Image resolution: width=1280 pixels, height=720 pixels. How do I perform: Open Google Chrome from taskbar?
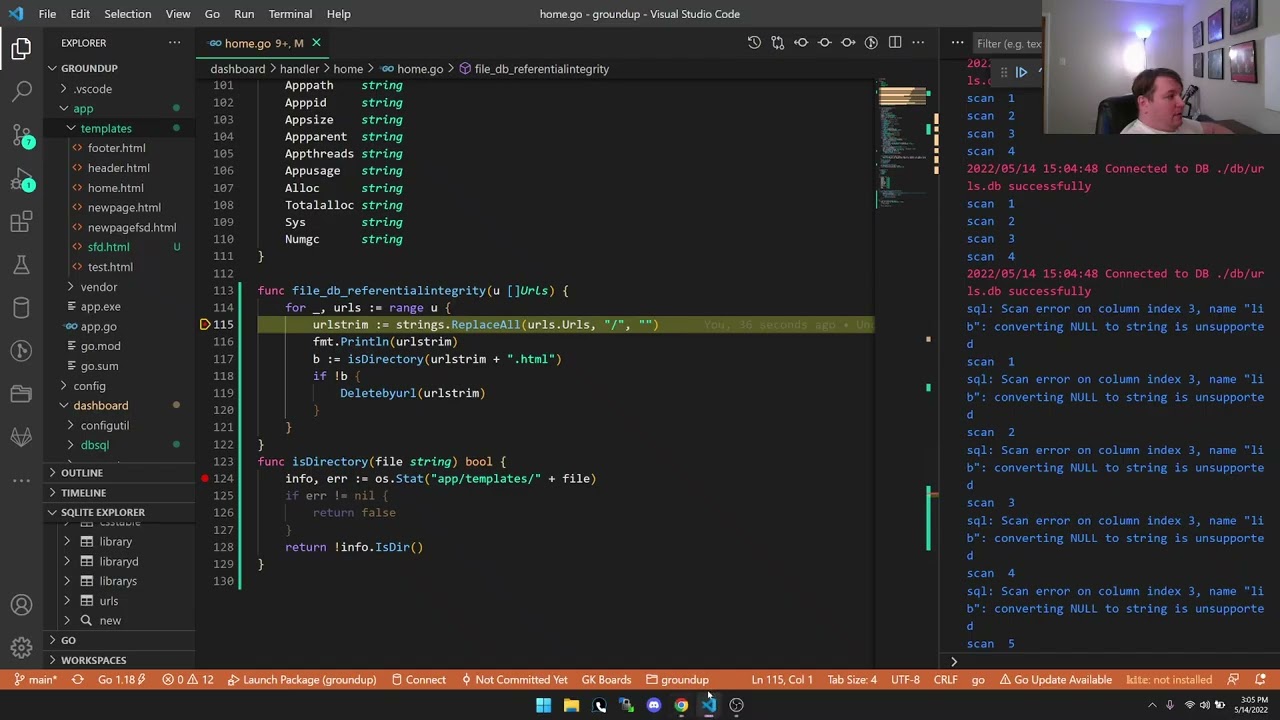(681, 705)
